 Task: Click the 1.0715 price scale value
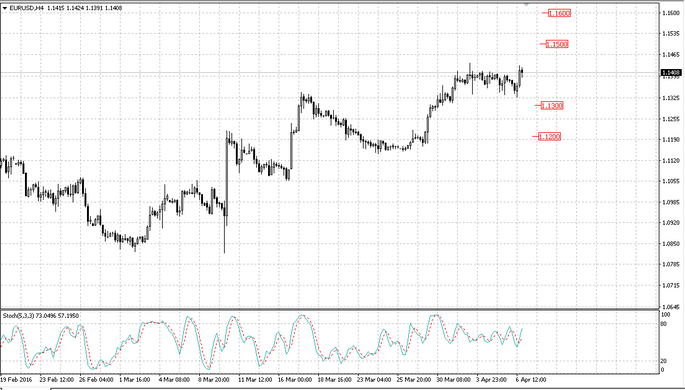671,286
